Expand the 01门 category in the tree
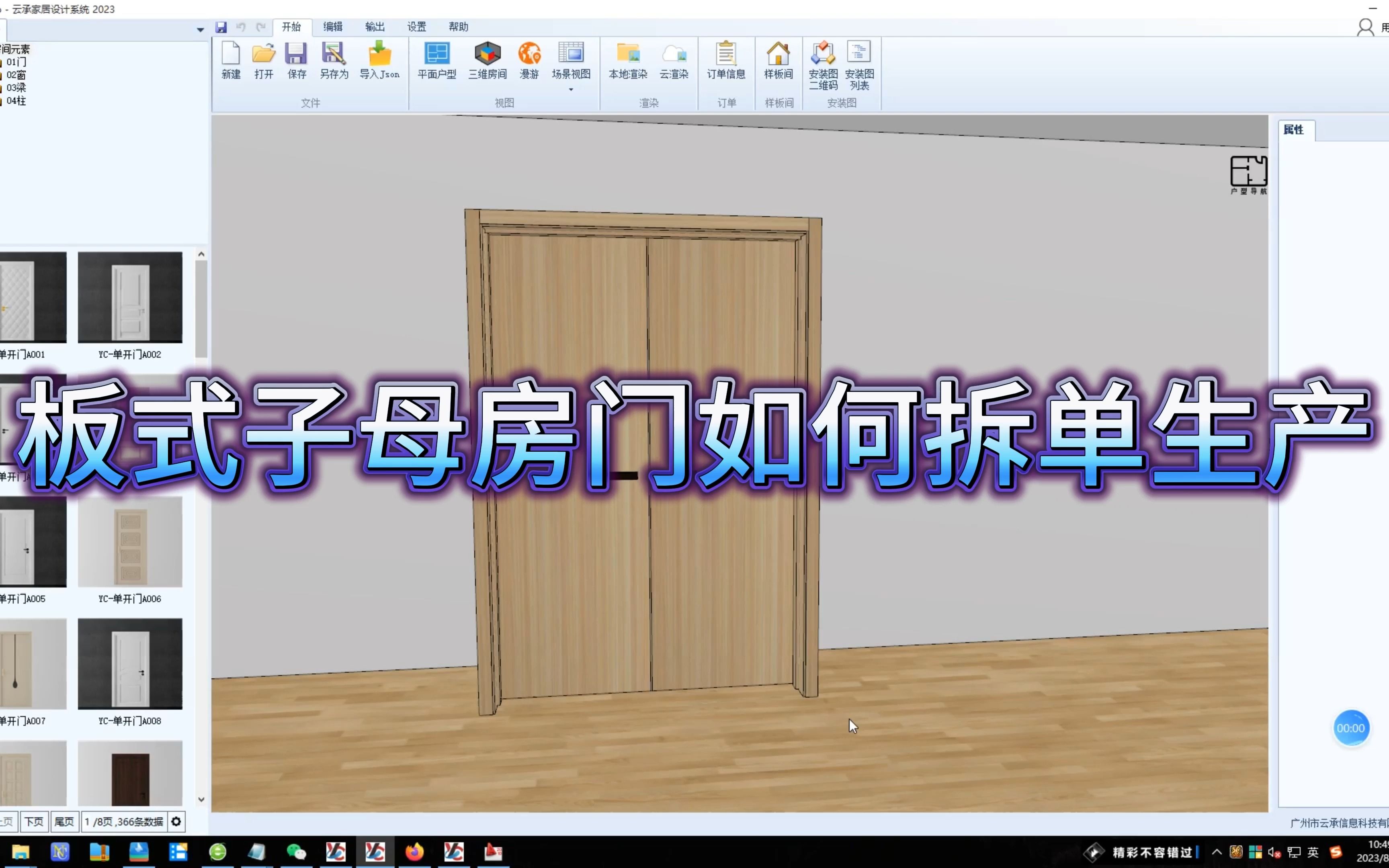 pyautogui.click(x=16, y=61)
